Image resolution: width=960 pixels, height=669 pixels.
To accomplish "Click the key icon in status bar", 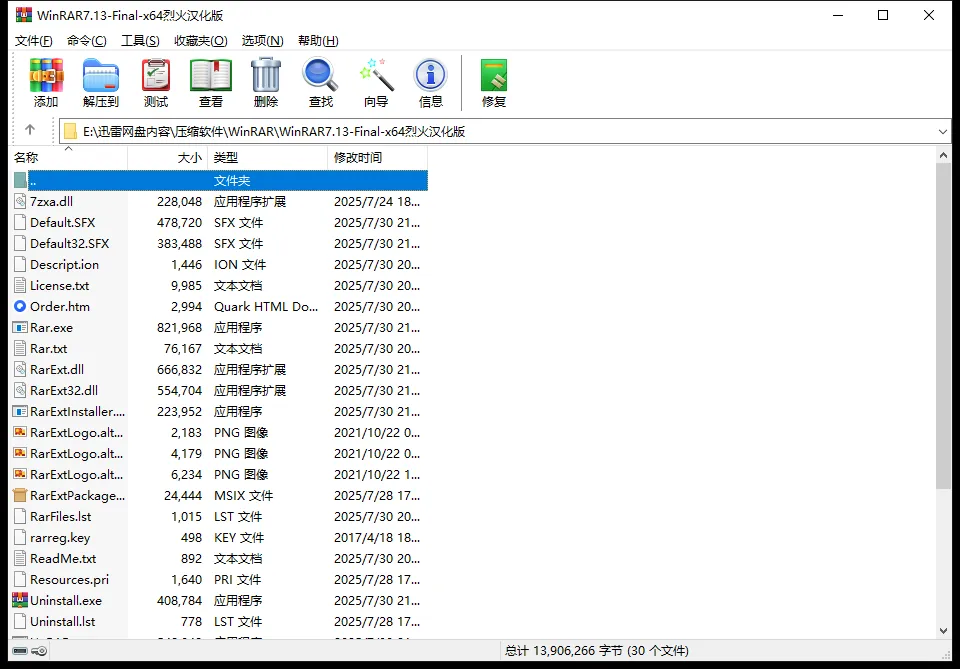I will pos(39,651).
